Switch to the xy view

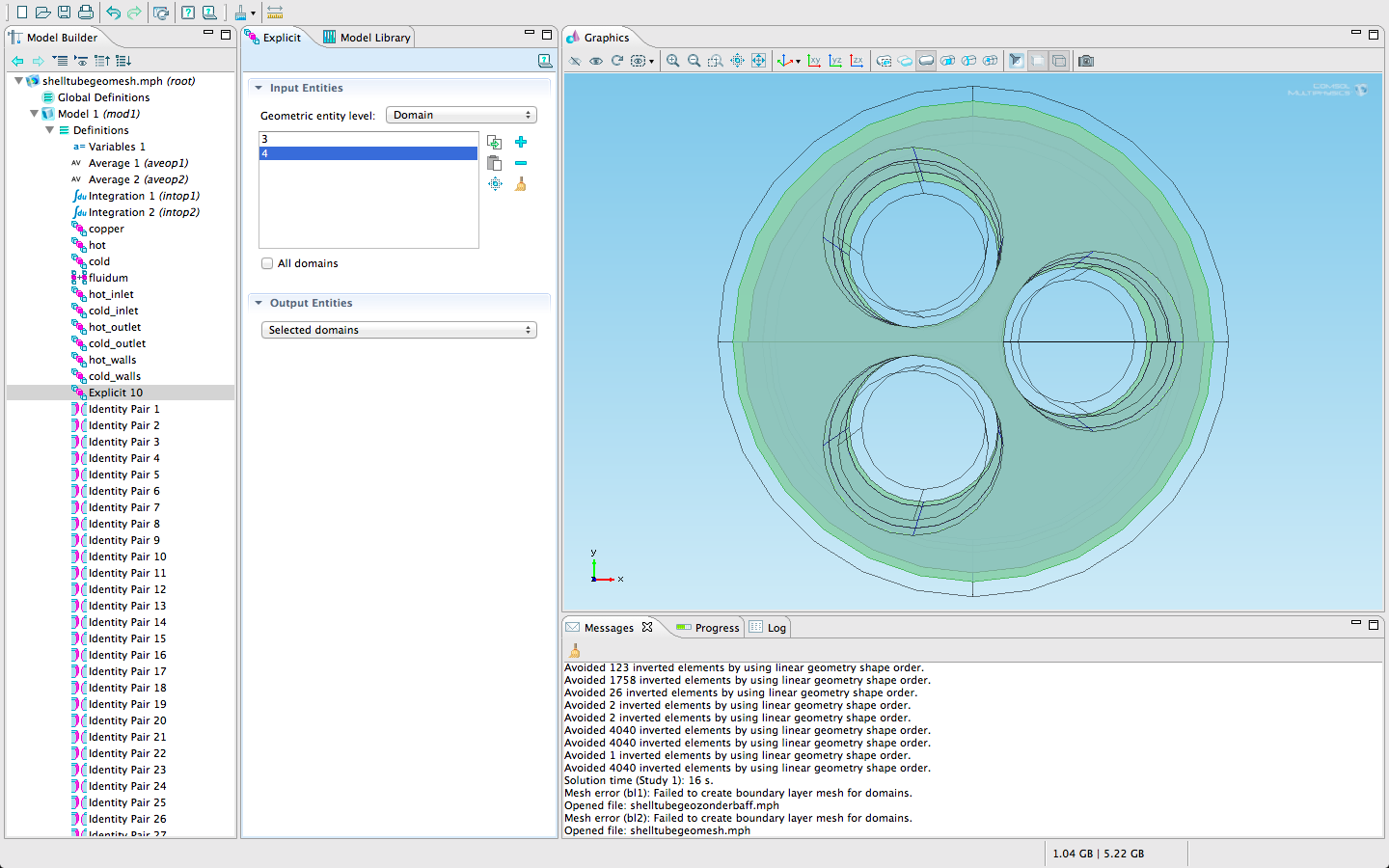[814, 61]
